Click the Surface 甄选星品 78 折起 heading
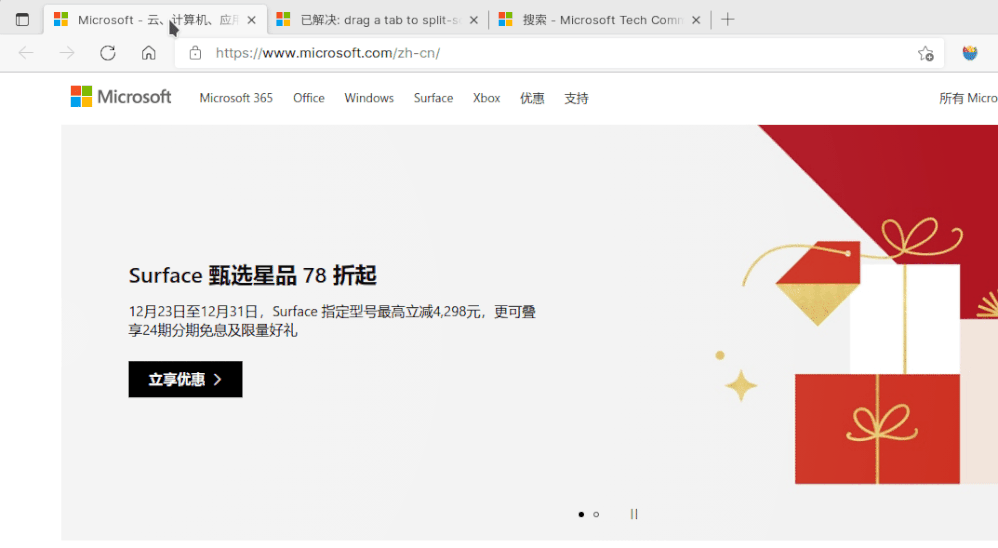Image resolution: width=998 pixels, height=548 pixels. point(253,276)
